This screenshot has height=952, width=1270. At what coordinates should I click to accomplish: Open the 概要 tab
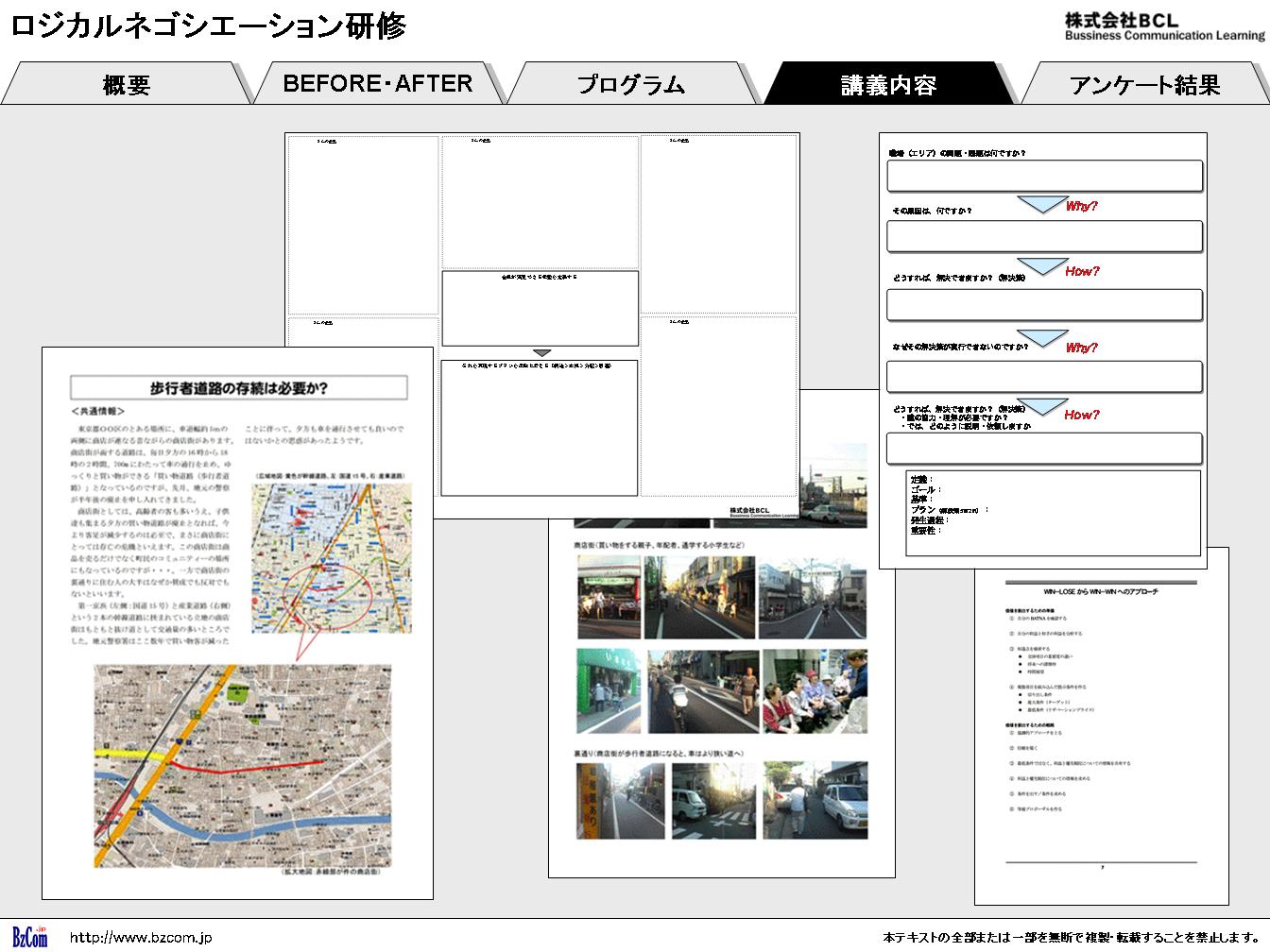tap(126, 84)
